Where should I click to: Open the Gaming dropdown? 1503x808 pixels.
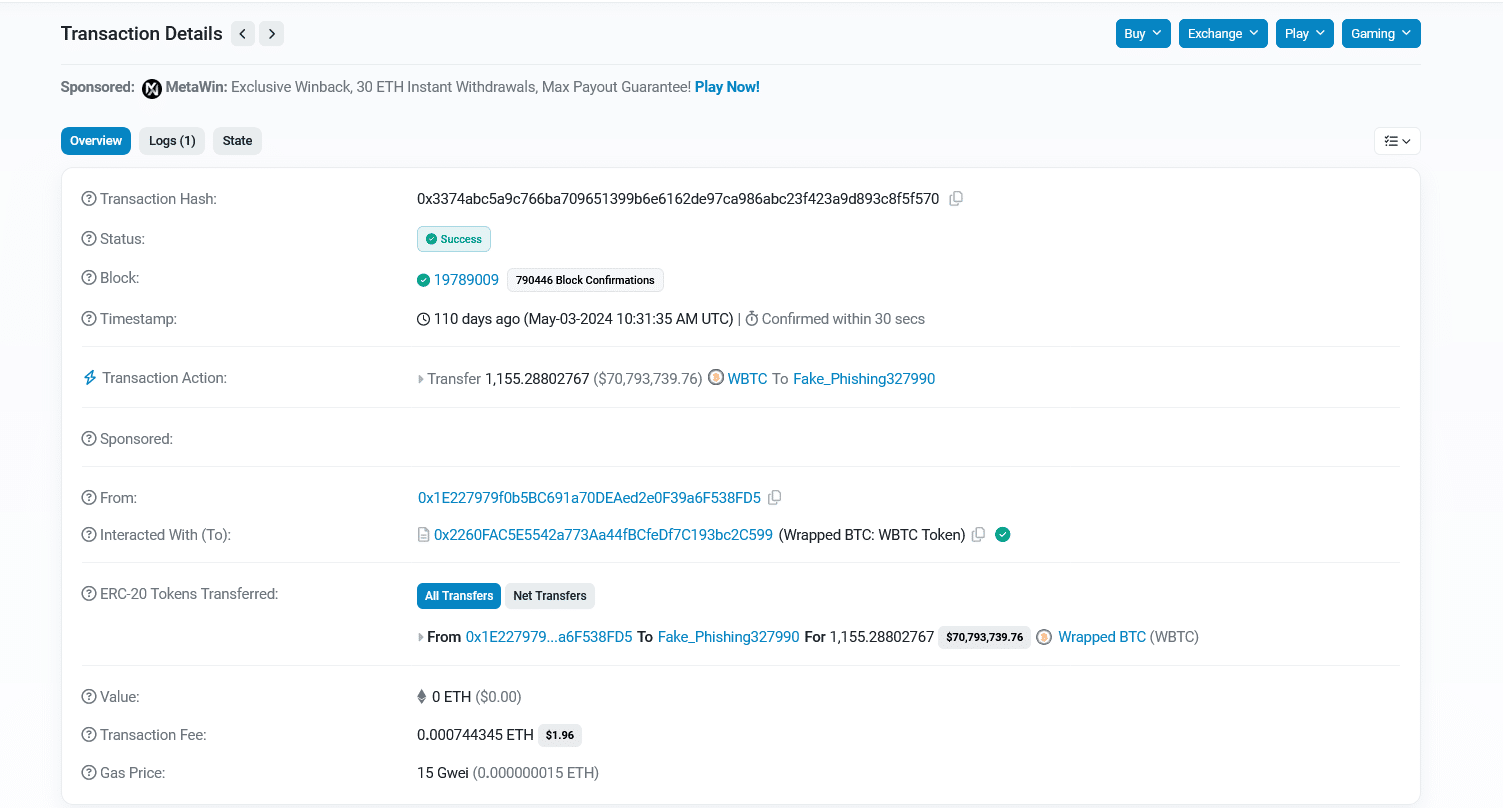(1381, 34)
